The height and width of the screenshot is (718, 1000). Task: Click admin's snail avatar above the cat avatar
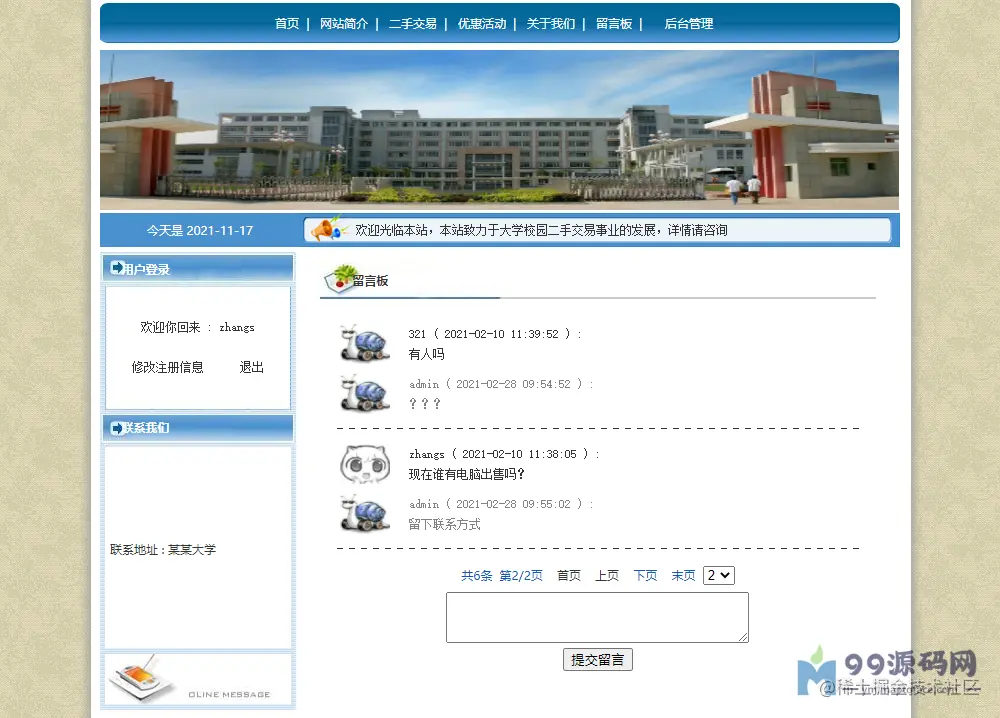tap(365, 393)
